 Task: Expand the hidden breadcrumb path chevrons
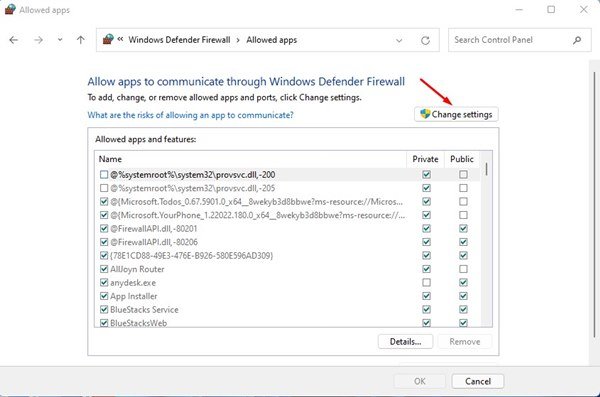[120, 39]
